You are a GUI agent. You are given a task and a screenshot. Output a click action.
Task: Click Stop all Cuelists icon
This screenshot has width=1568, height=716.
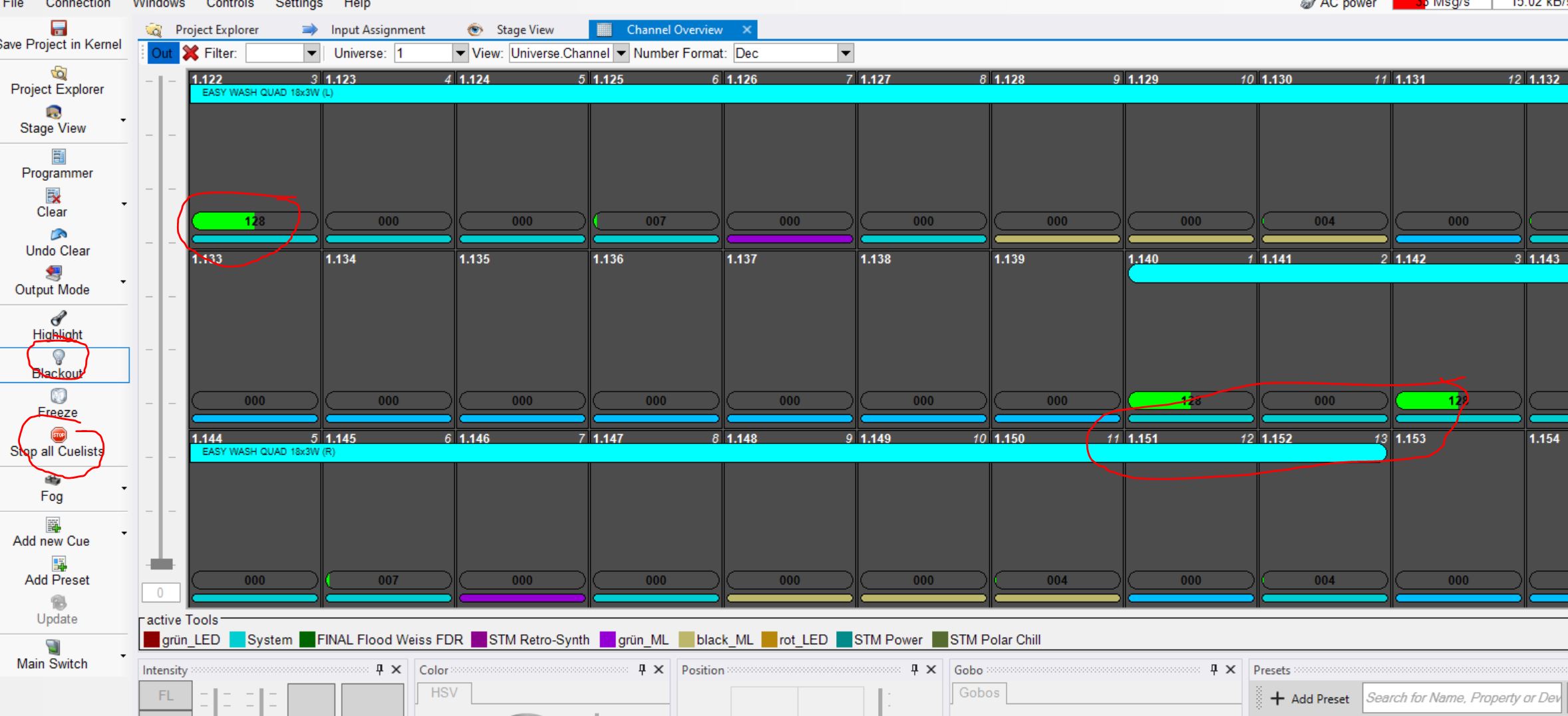[x=59, y=435]
